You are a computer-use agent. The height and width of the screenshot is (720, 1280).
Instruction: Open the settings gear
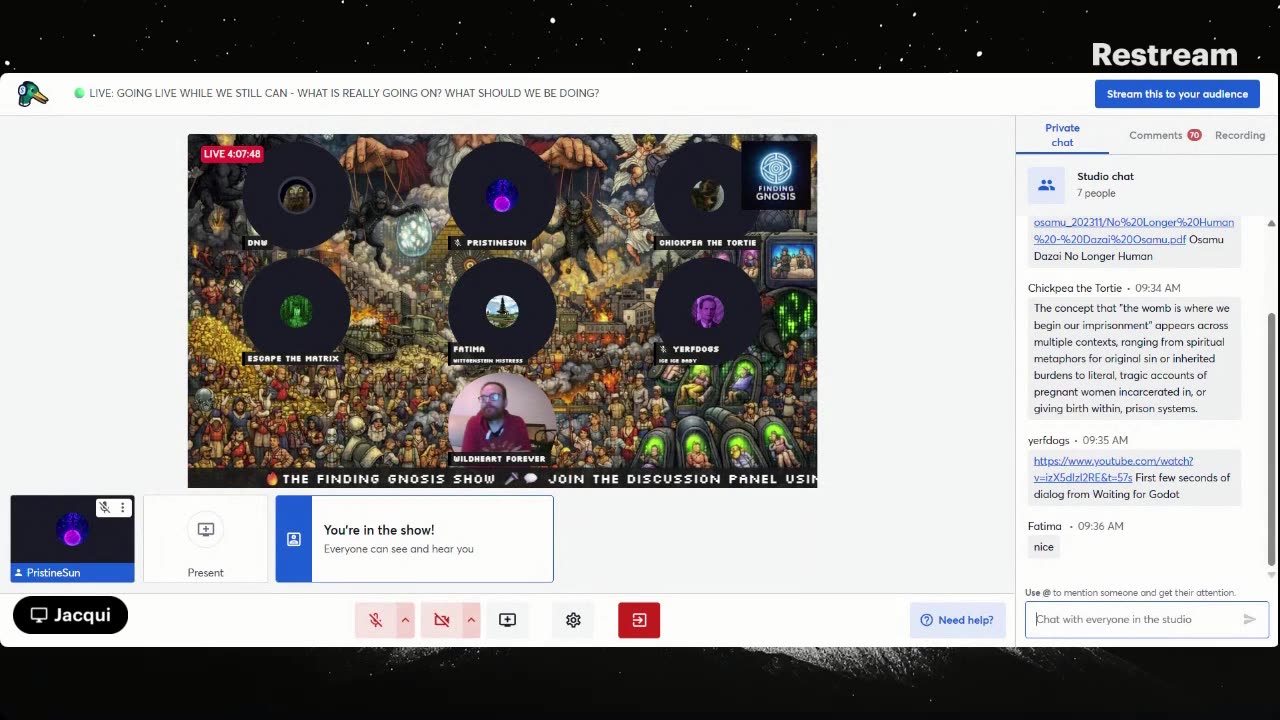pos(573,620)
